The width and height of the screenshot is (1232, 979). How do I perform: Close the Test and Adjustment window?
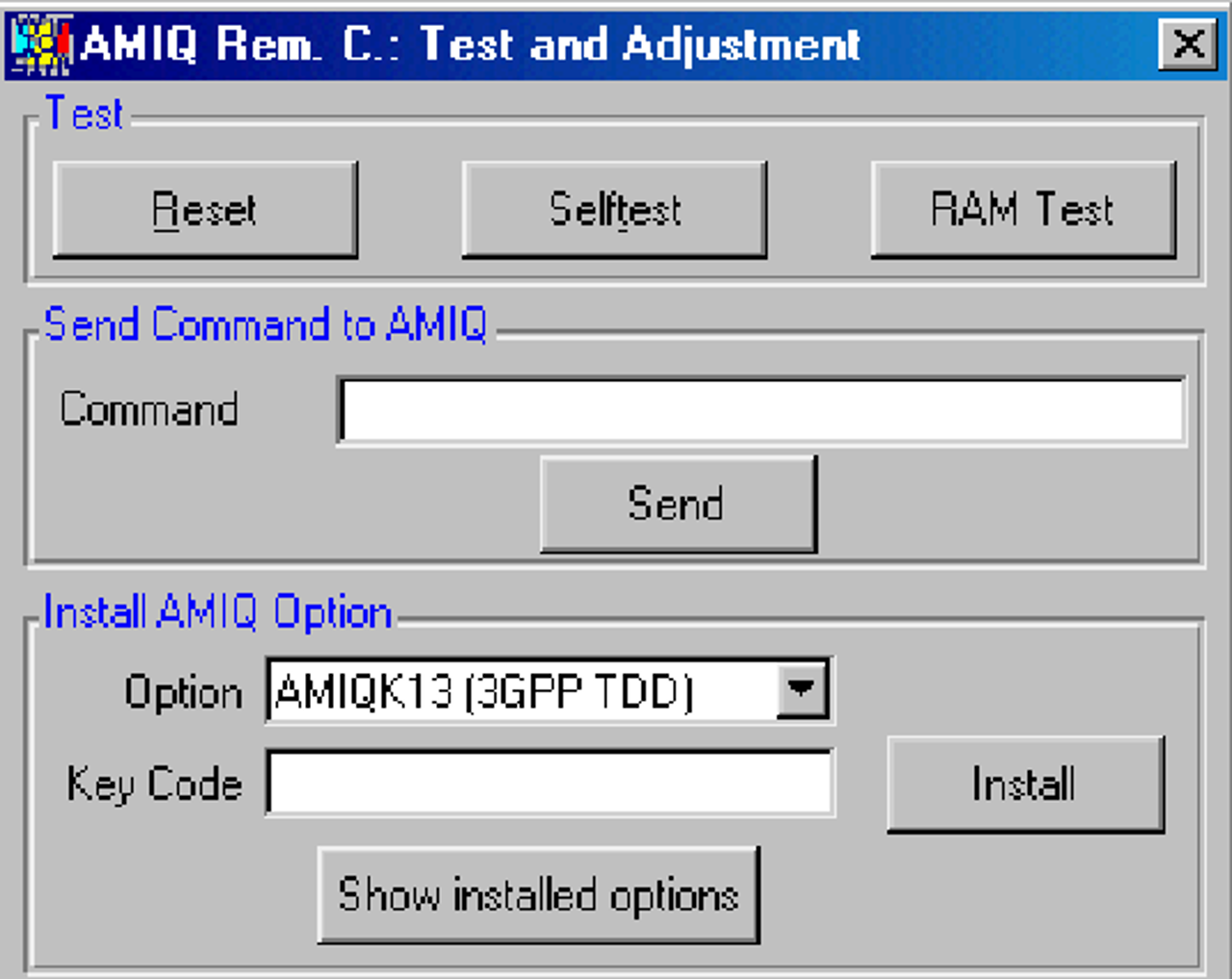1189,44
